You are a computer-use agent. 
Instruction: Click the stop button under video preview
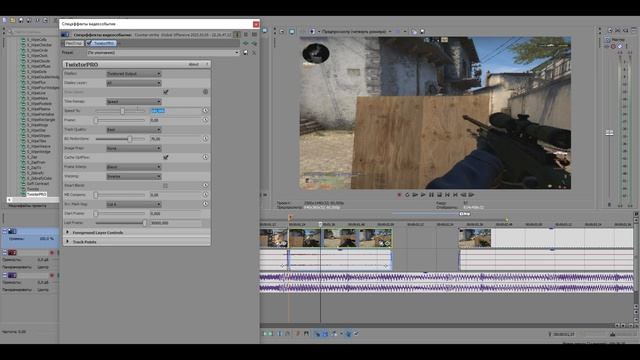point(439,195)
